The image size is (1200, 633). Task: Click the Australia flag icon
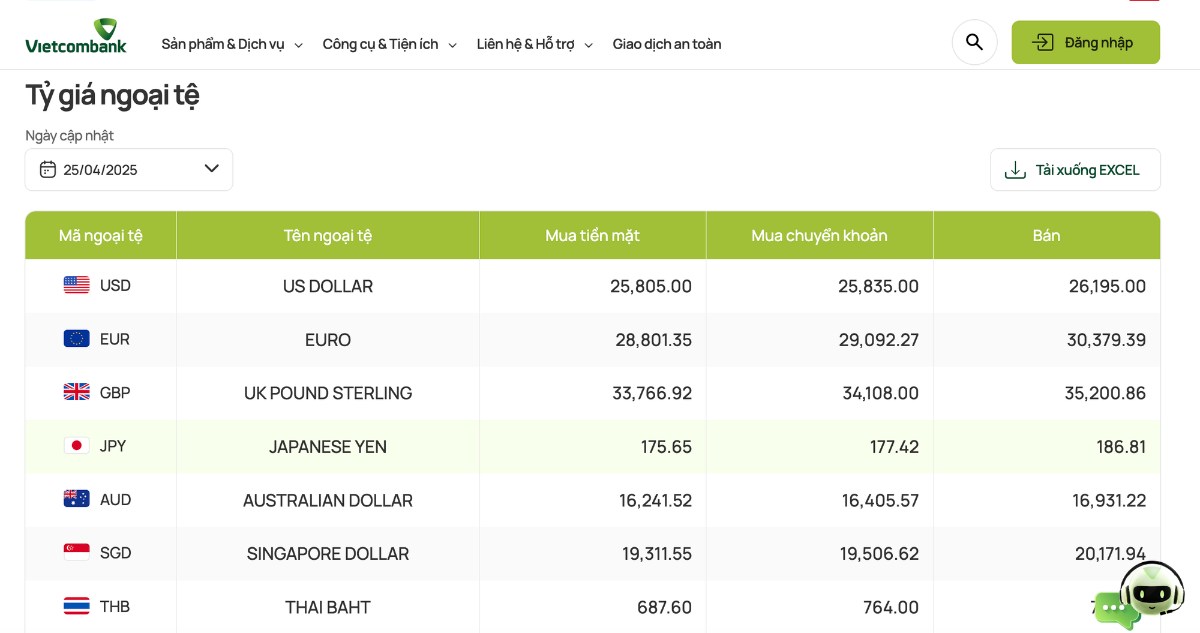[x=77, y=499]
